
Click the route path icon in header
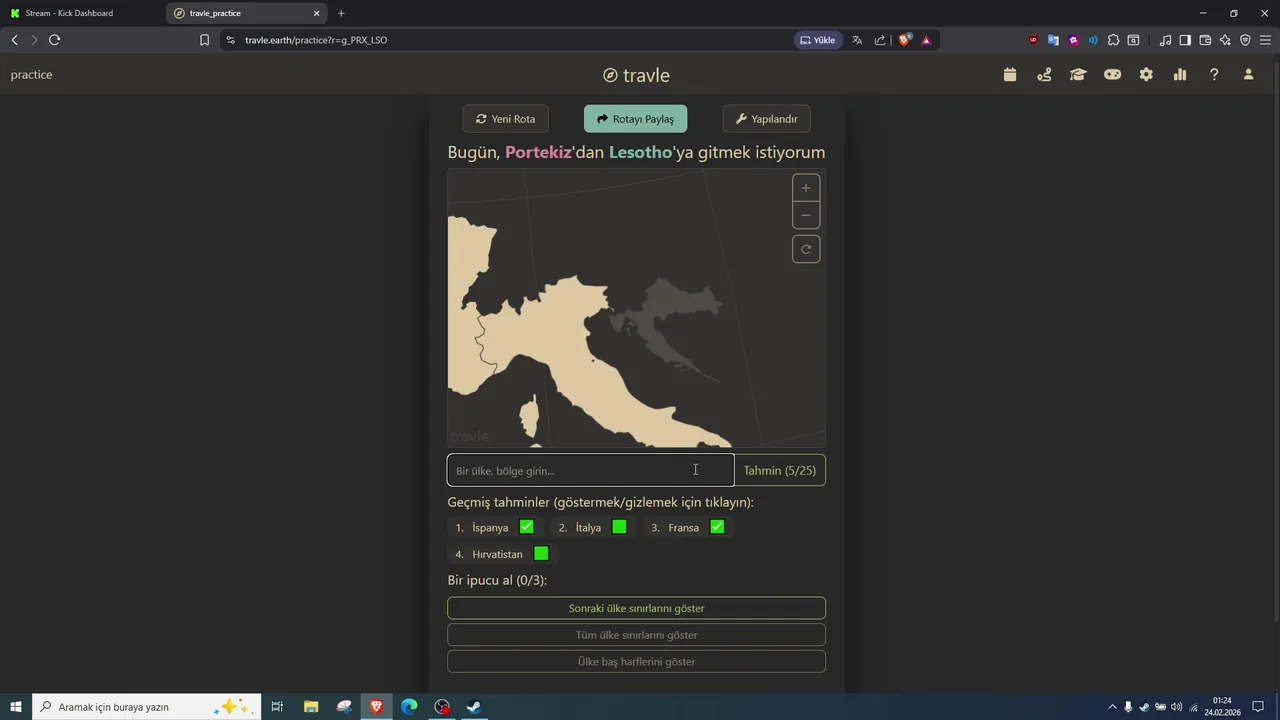coord(1044,75)
